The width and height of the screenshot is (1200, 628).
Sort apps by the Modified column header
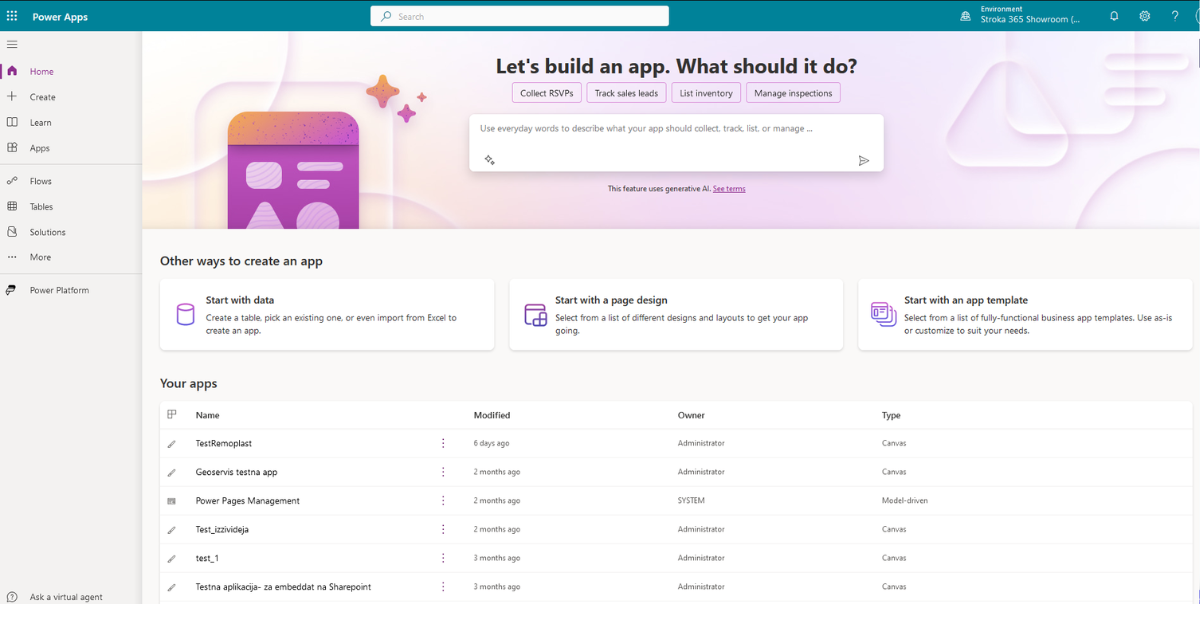pos(492,415)
